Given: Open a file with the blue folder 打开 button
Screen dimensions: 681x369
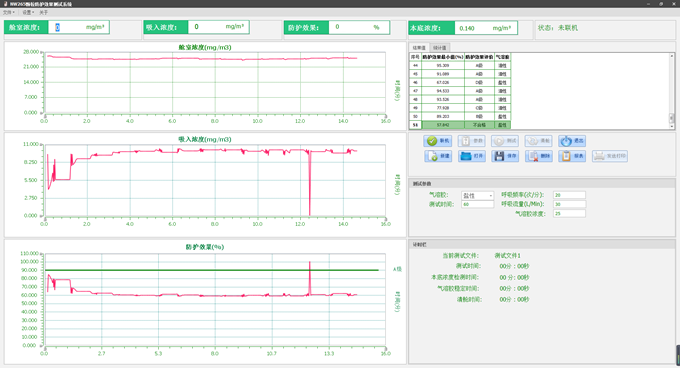Looking at the screenshot, I should point(472,156).
